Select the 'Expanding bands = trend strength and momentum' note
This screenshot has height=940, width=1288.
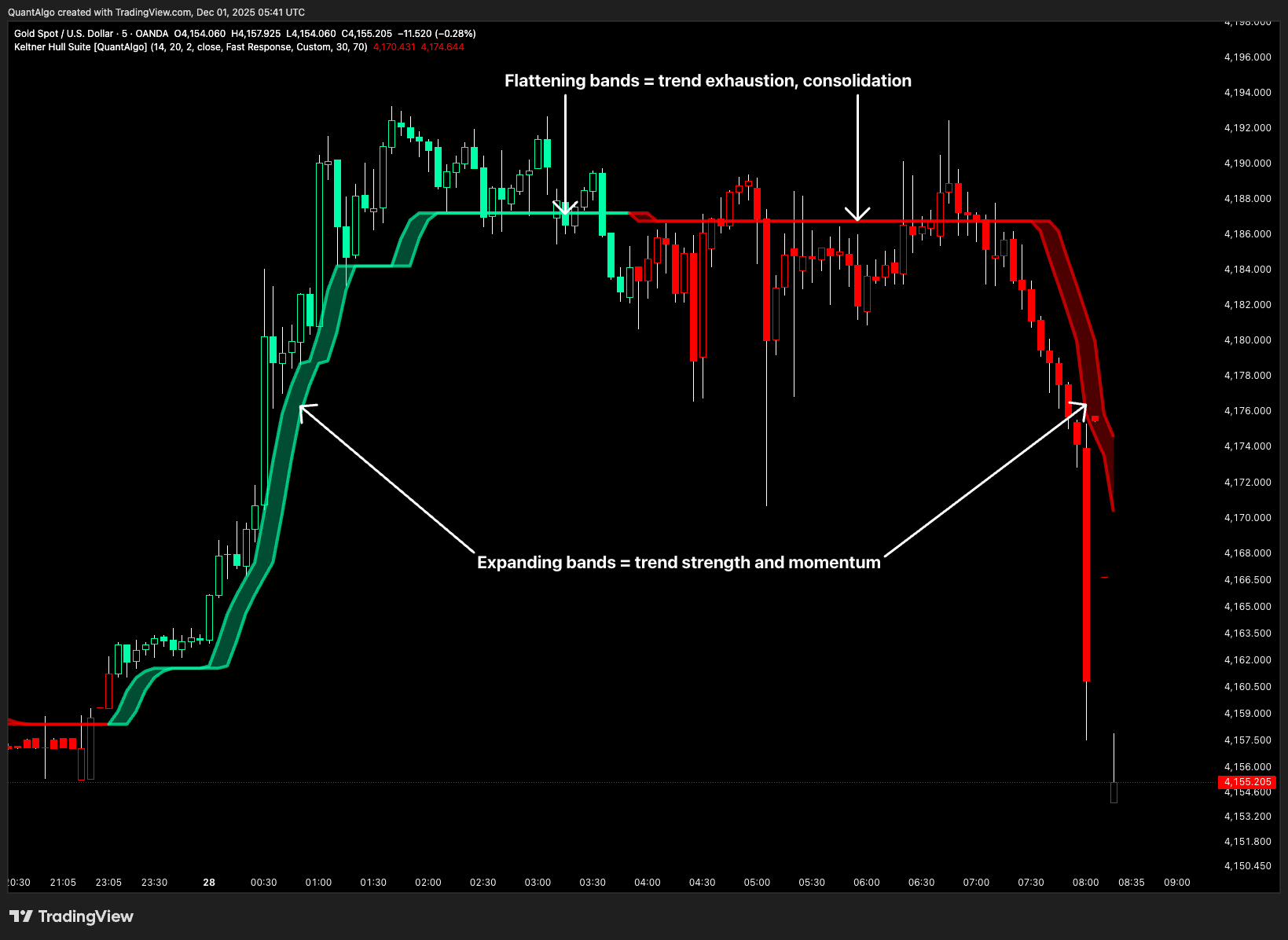(679, 563)
